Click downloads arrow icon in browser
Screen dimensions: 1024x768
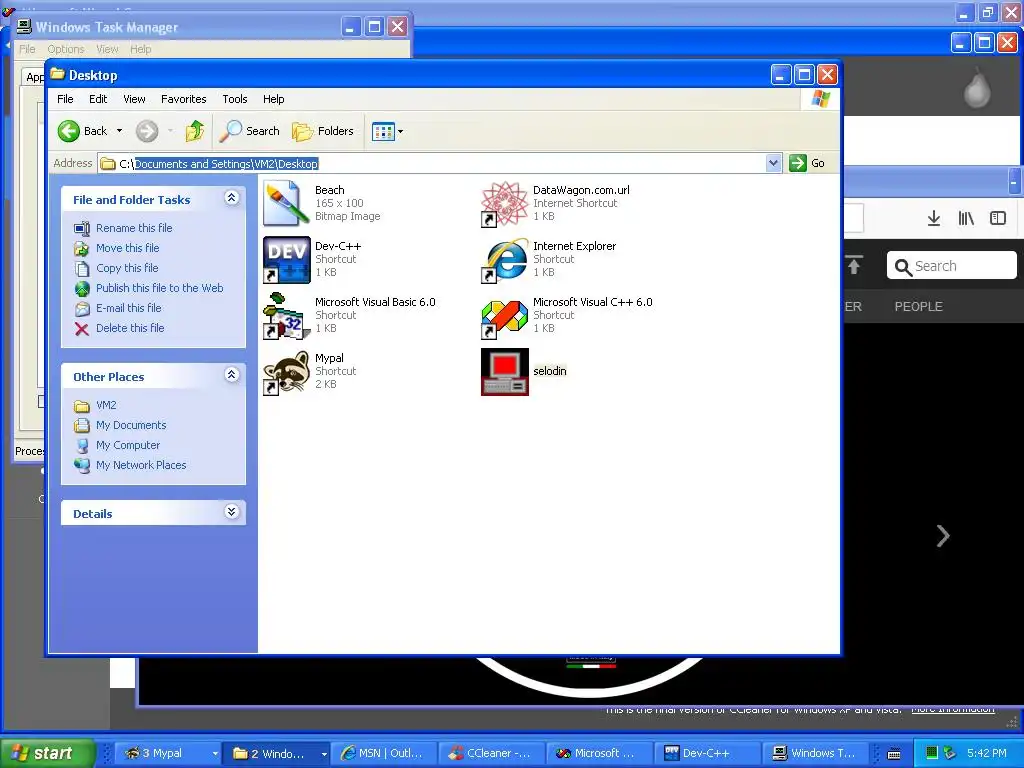coord(934,218)
